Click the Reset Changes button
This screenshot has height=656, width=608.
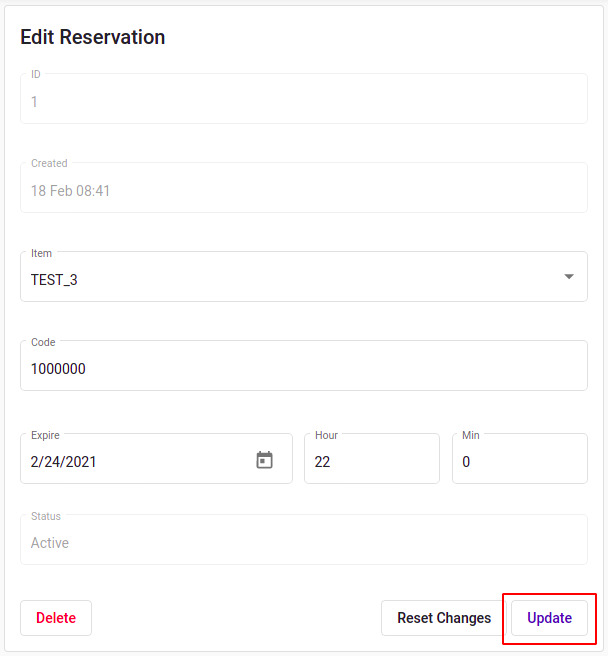tap(444, 618)
